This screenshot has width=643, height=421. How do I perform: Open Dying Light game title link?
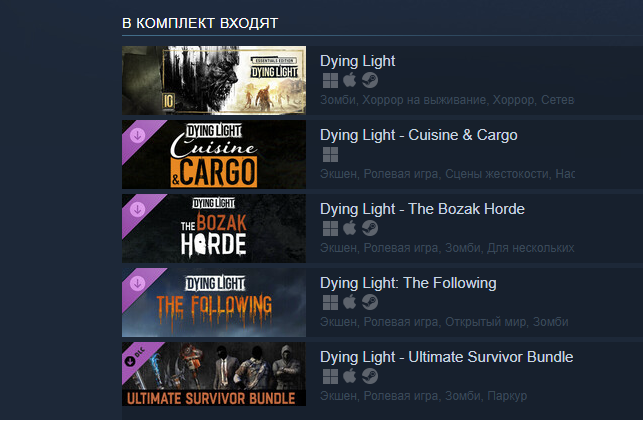[357, 61]
